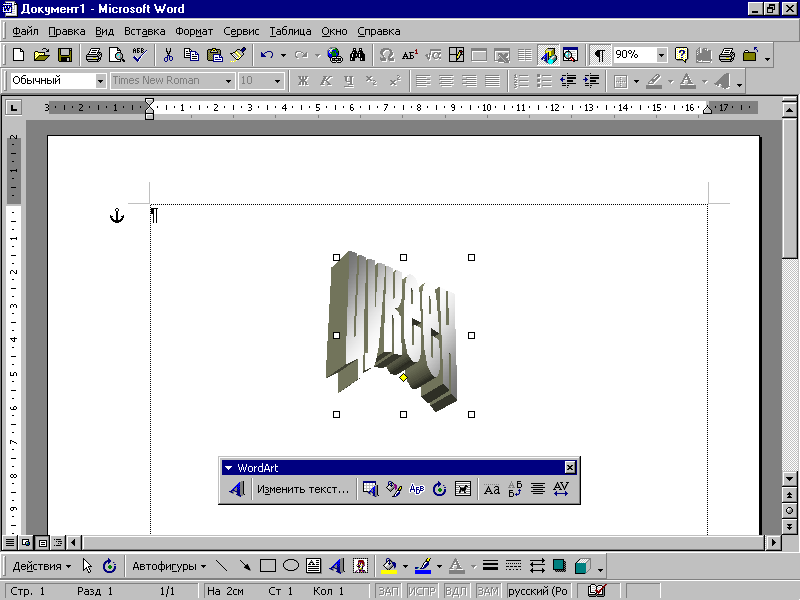Open the Действия drawing menu

41,566
